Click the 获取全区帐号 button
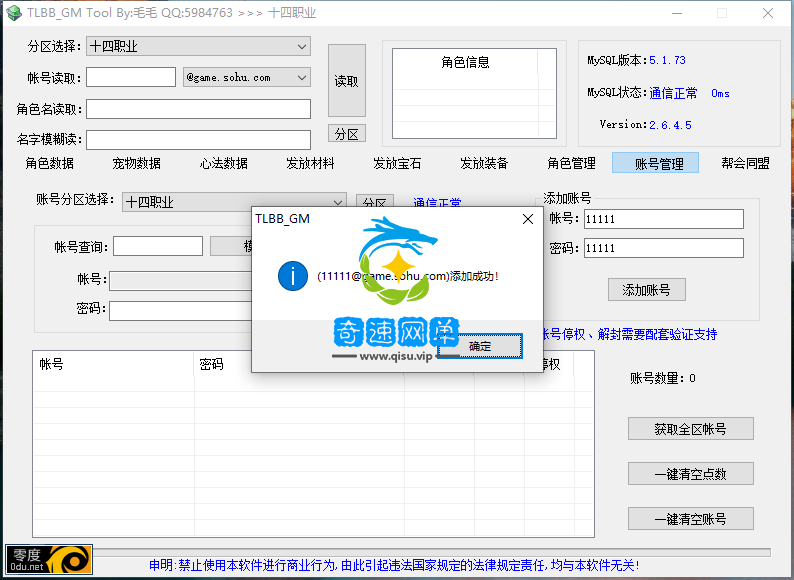The height and width of the screenshot is (580, 794). [690, 429]
